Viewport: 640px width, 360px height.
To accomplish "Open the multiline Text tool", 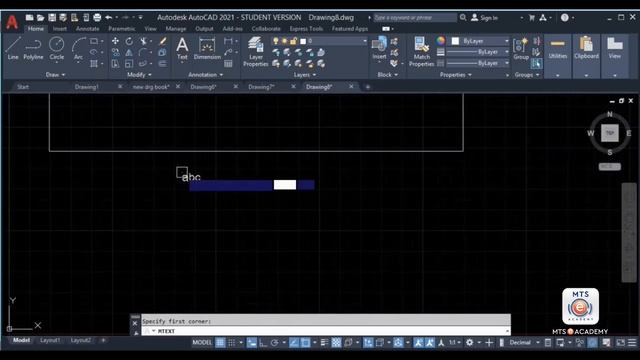I will pyautogui.click(x=182, y=48).
